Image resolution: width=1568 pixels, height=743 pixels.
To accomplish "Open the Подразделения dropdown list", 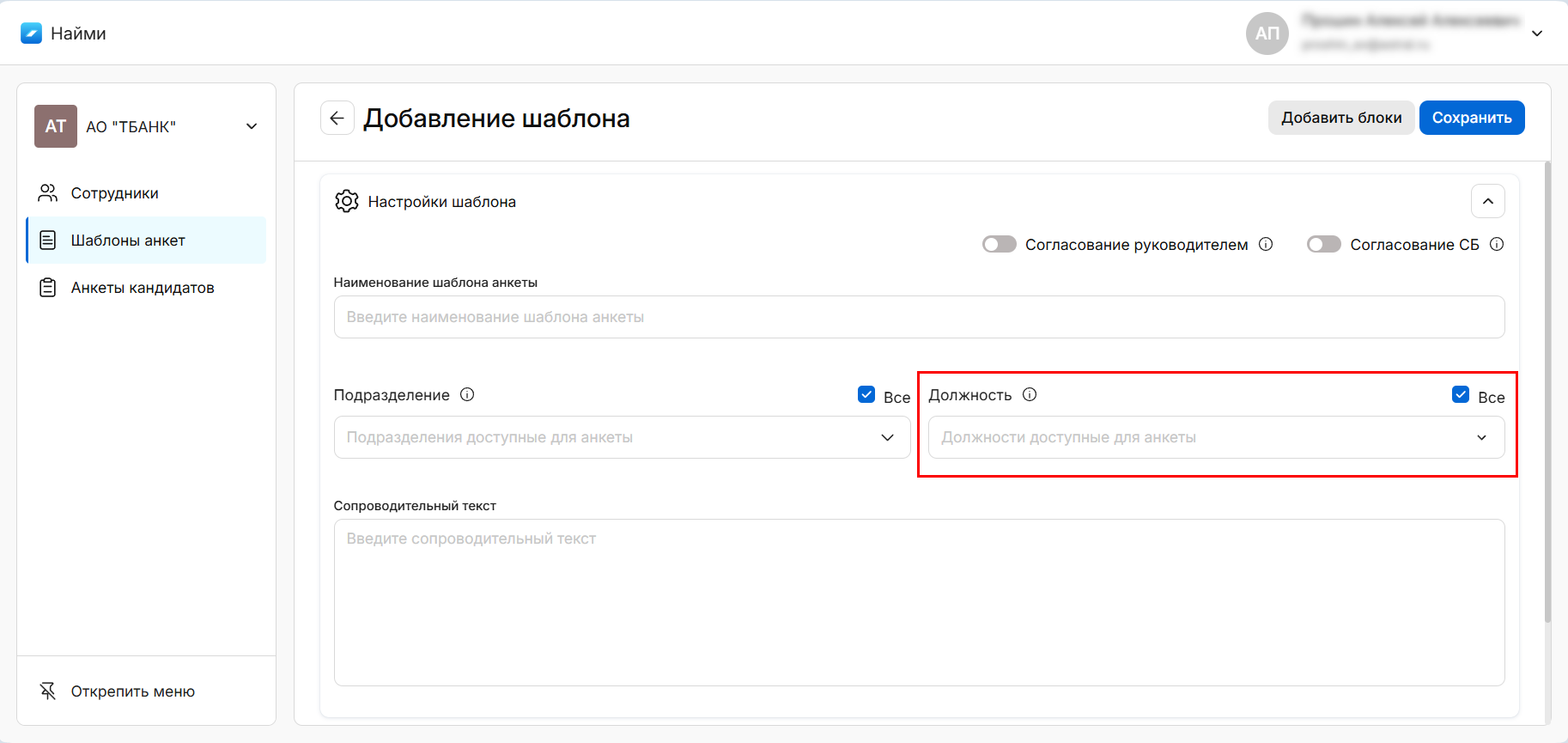I will coord(622,437).
